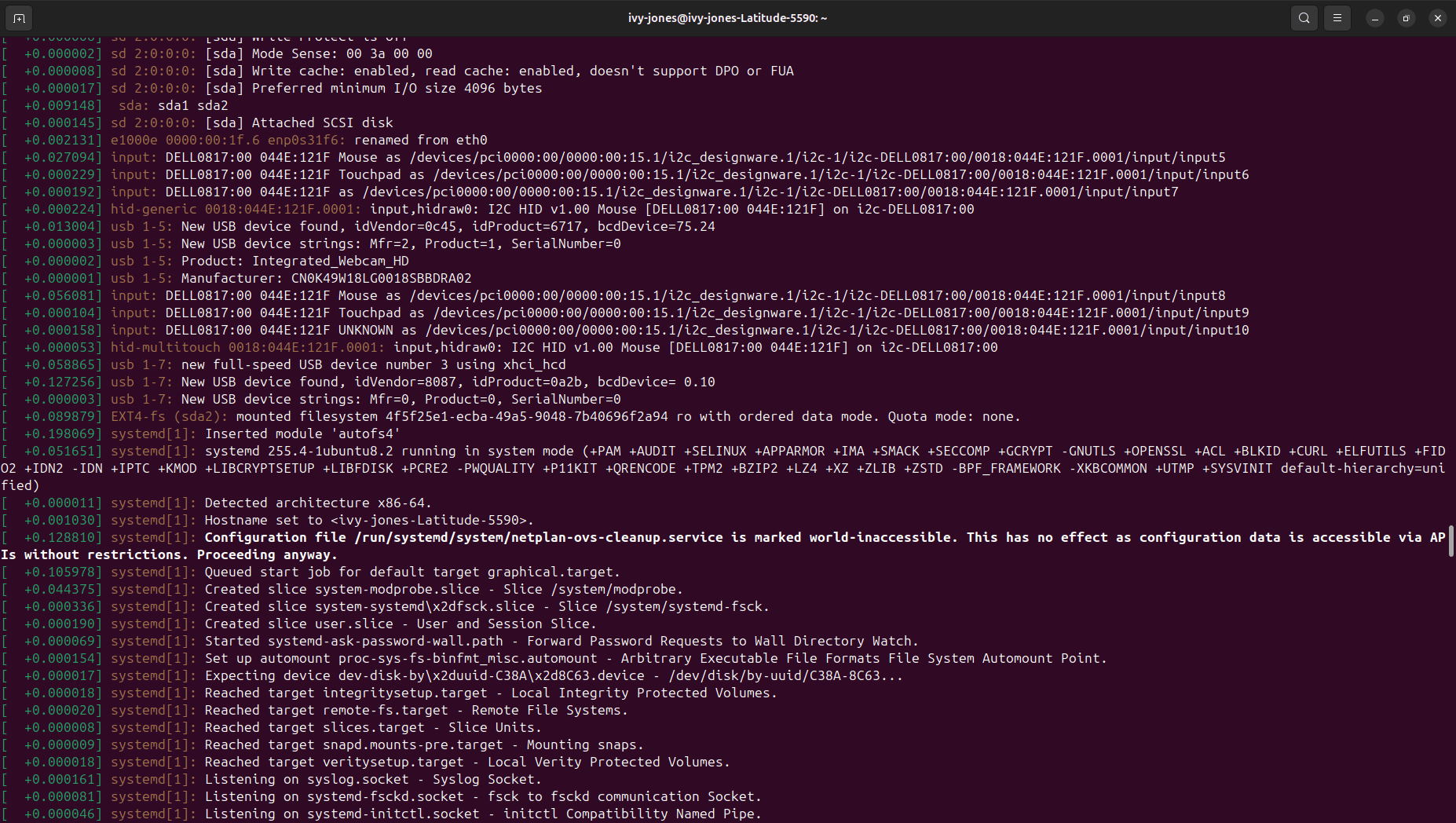Click 'Reached target slices.target' line
Viewport: 1456px width, 823px height.
272,727
